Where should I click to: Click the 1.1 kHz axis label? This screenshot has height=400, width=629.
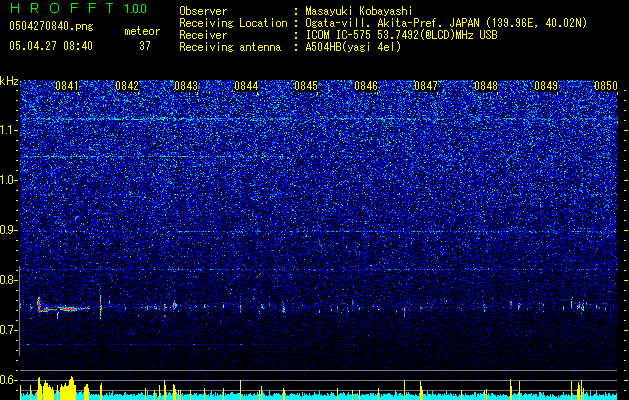point(9,130)
